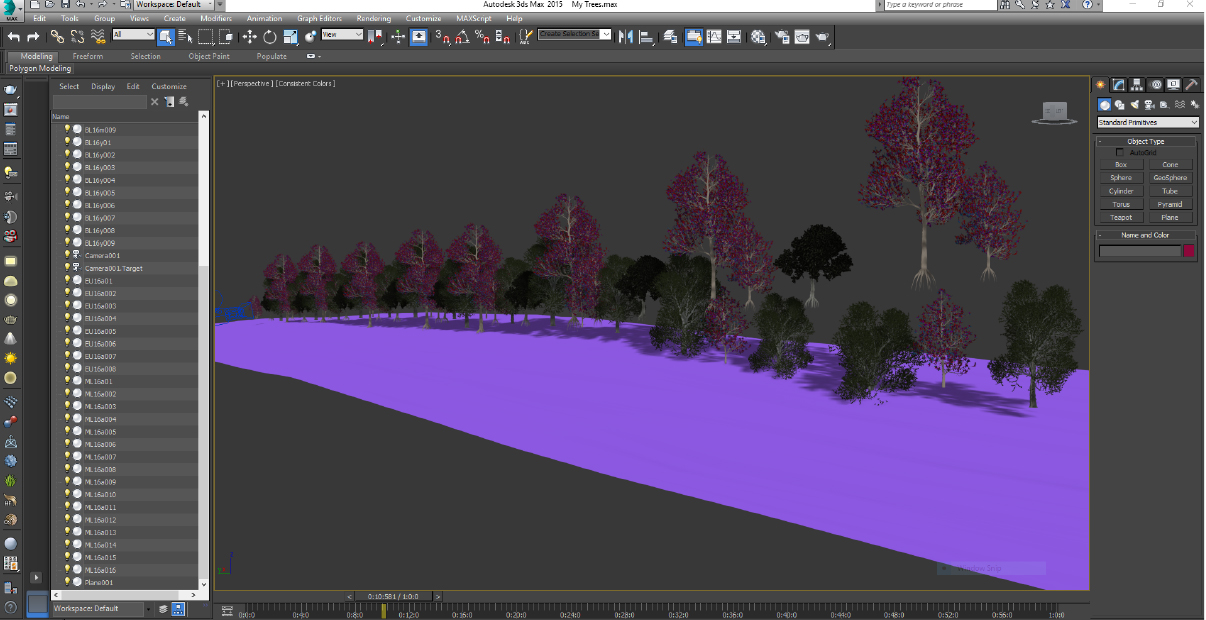Click the Teapot primitive button
The height and width of the screenshot is (620, 1206).
click(x=1121, y=217)
